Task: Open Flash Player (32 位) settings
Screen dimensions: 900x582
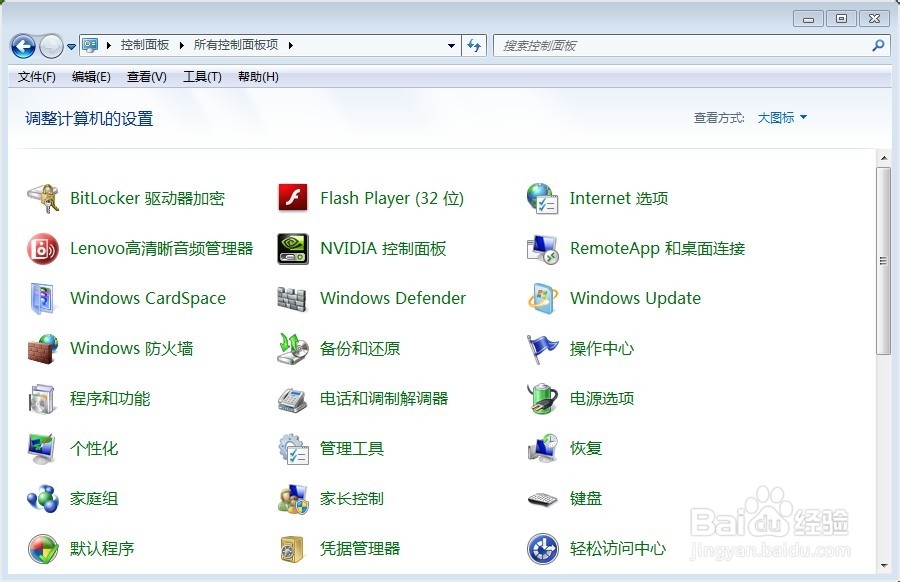Action: click(390, 198)
